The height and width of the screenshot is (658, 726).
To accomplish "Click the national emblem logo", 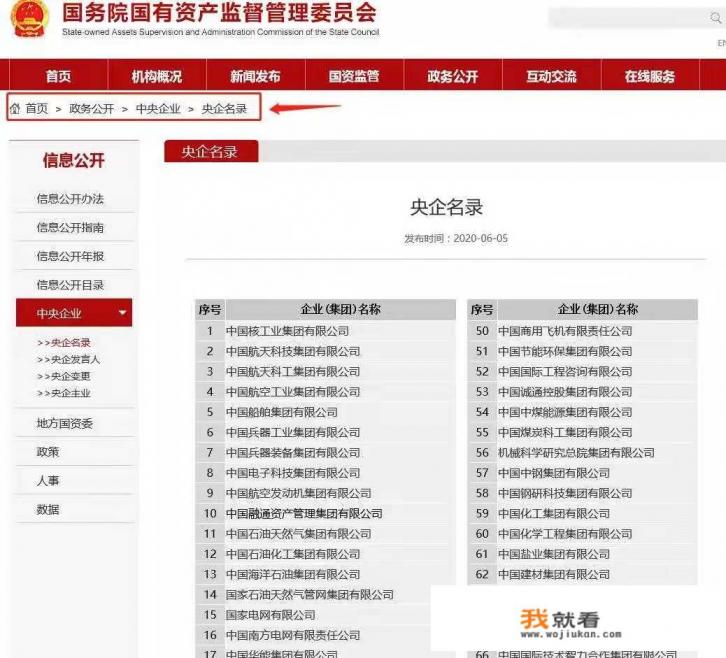I will pos(28,20).
